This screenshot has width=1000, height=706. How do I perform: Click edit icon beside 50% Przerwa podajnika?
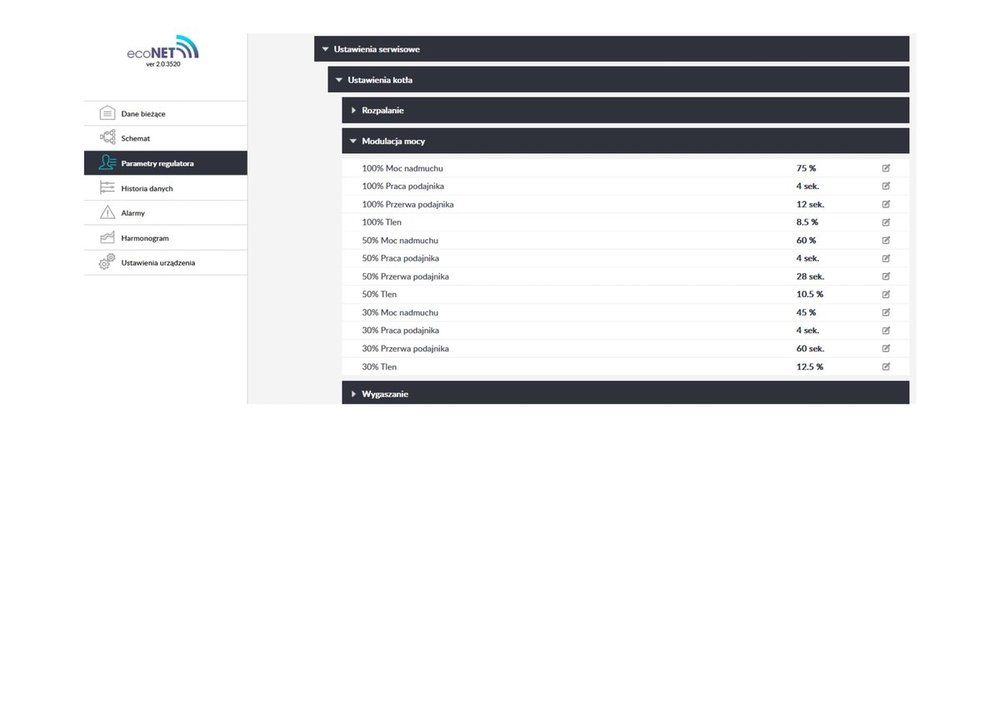pyautogui.click(x=886, y=276)
